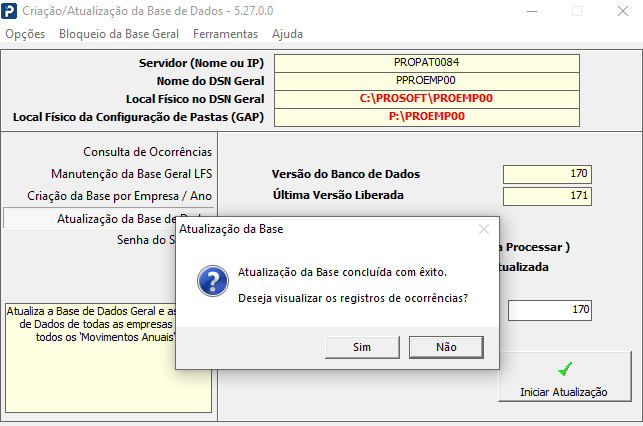The height and width of the screenshot is (426, 643).
Task: Open the Ajuda menu
Action: coord(287,34)
